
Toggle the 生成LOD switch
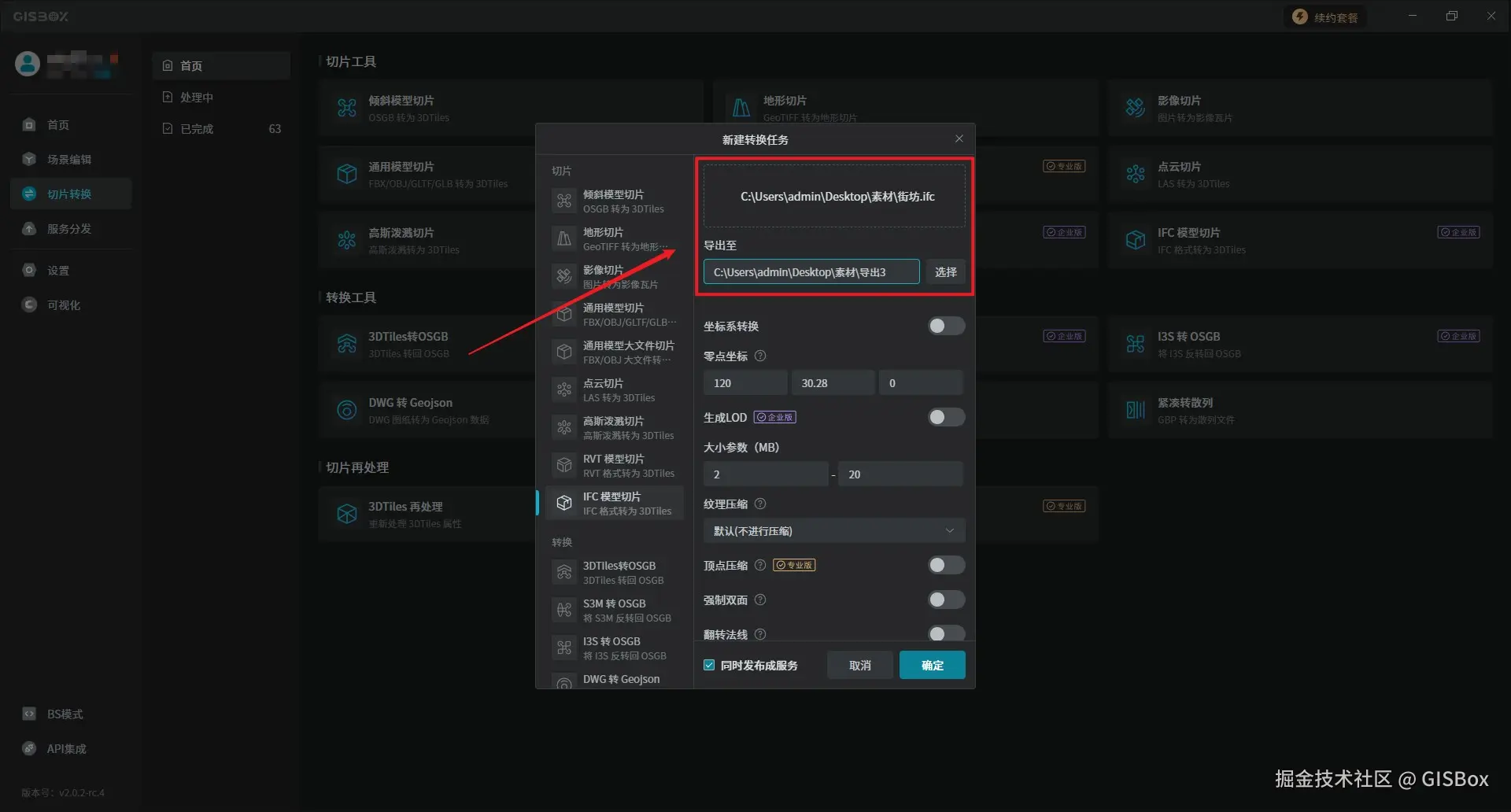point(946,417)
